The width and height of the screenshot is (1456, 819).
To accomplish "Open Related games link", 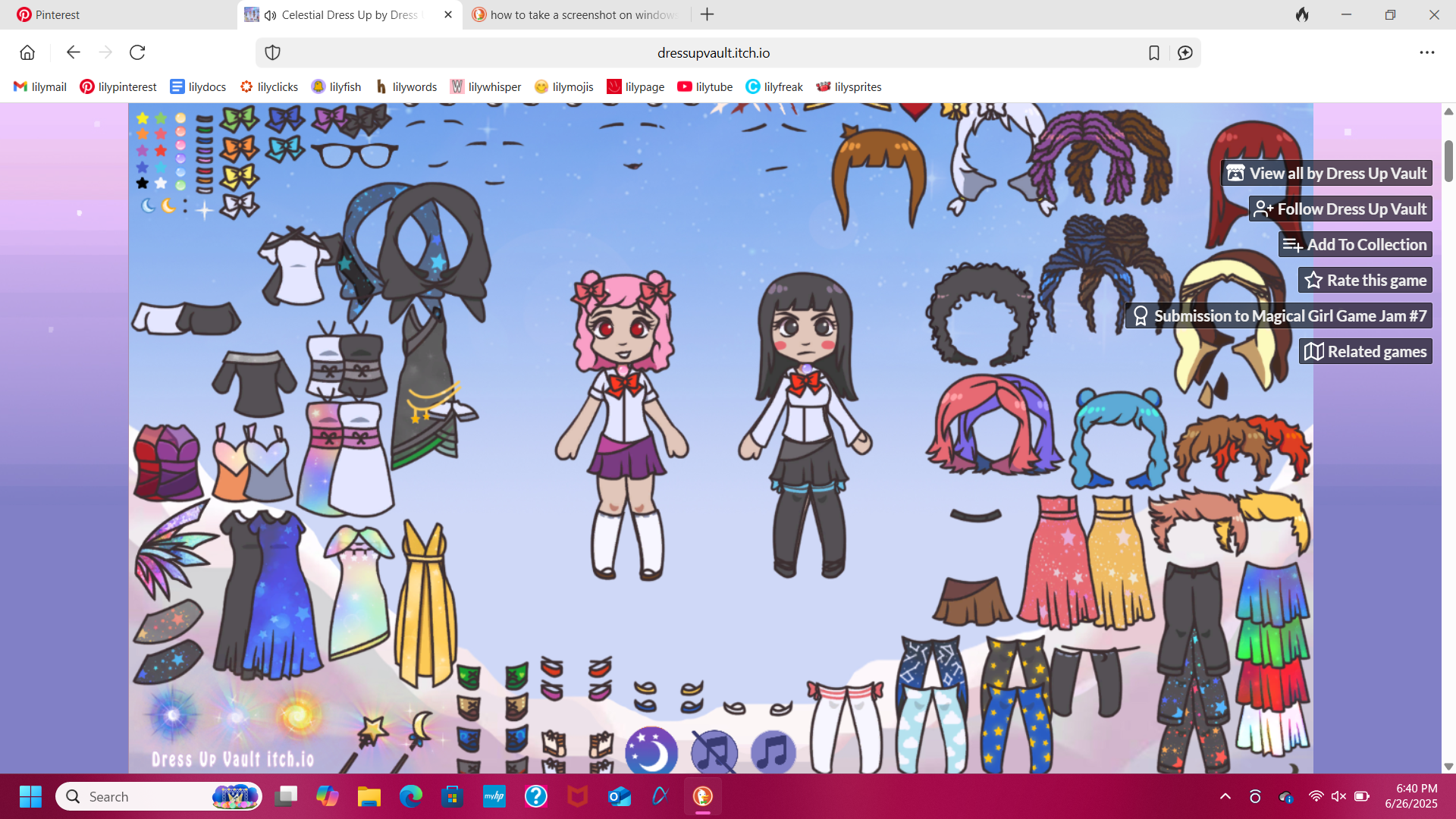I will [x=1365, y=351].
